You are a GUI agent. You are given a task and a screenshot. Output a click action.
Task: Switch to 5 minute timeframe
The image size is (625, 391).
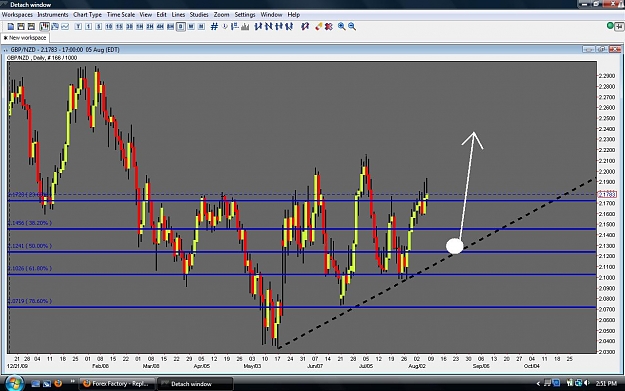(x=98, y=27)
